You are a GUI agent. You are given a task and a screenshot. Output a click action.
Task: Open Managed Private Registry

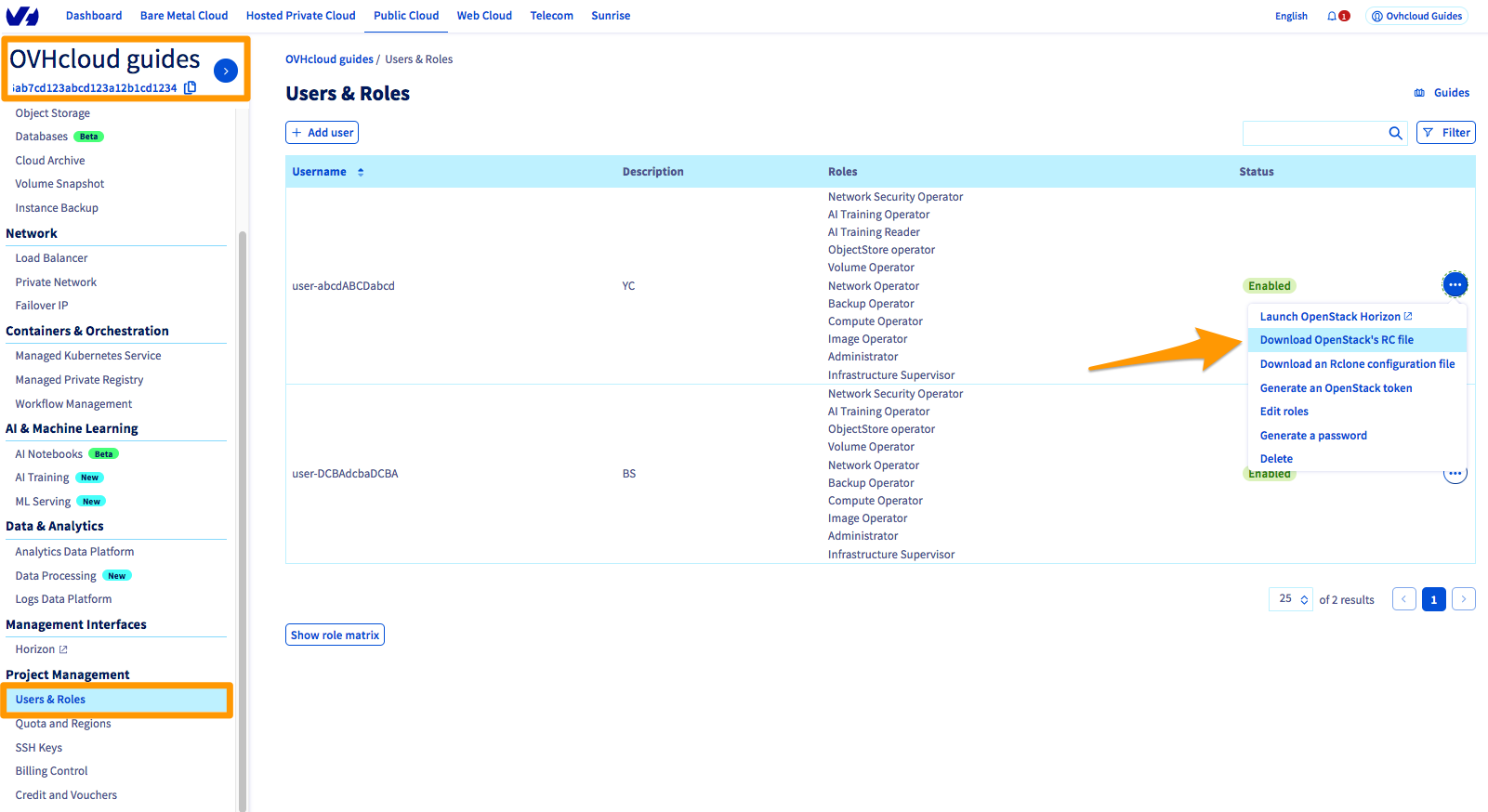tap(79, 380)
